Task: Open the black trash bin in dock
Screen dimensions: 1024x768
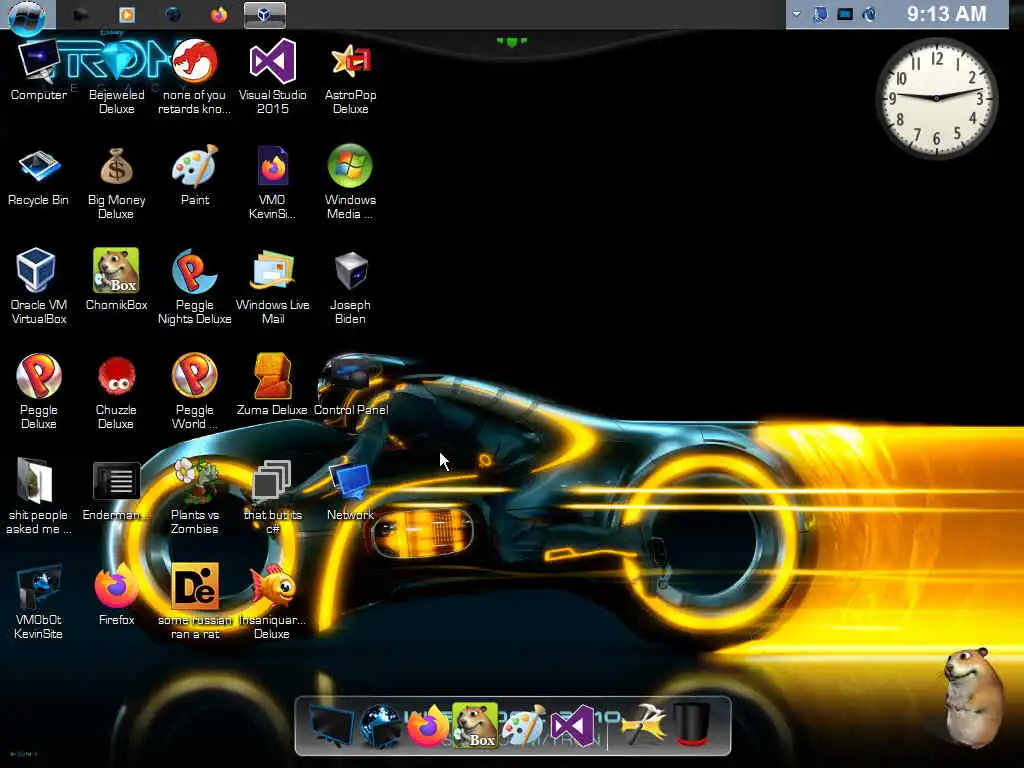Action: click(x=691, y=725)
